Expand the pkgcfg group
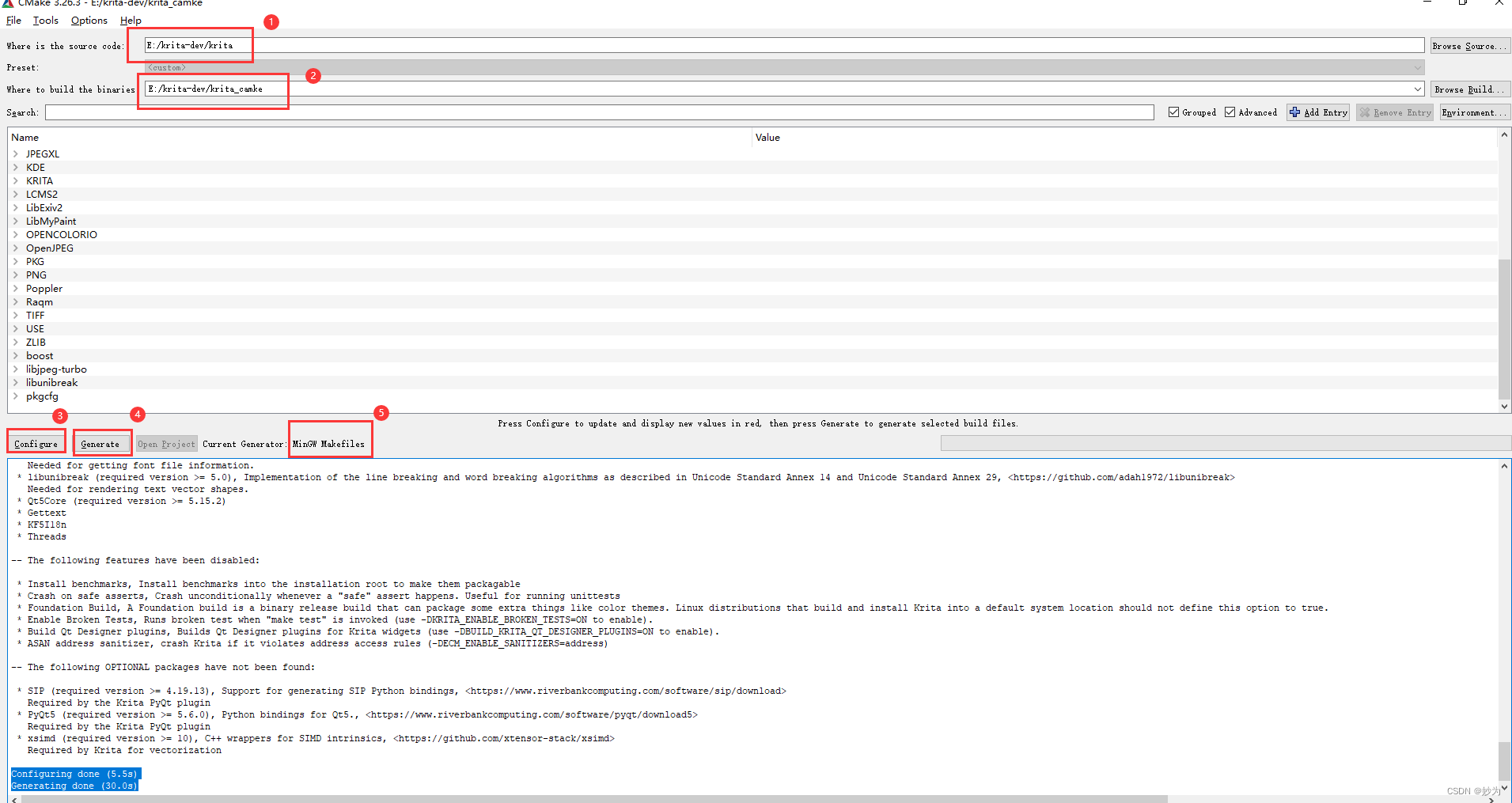The image size is (1512, 803). tap(15, 396)
